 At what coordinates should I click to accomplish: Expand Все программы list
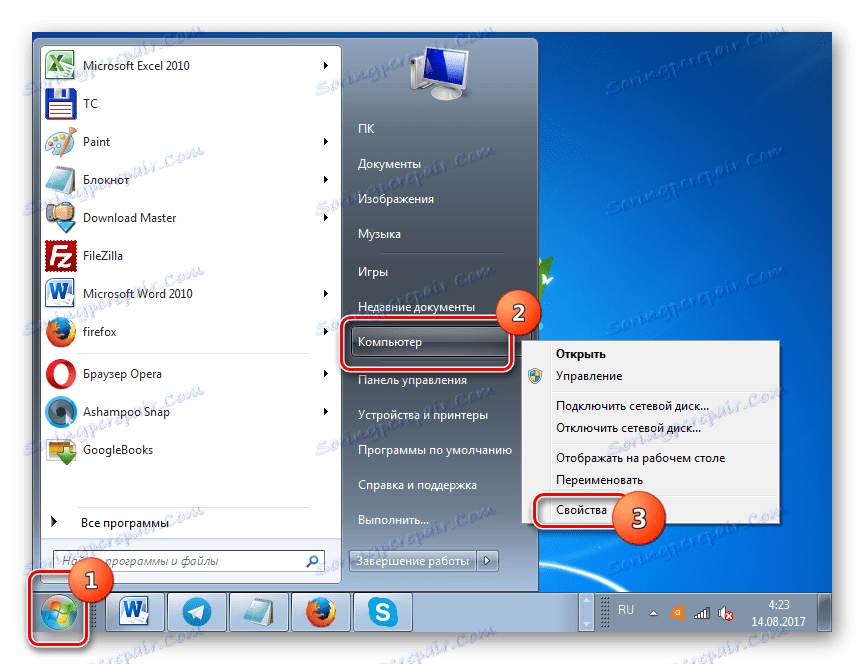pos(125,522)
